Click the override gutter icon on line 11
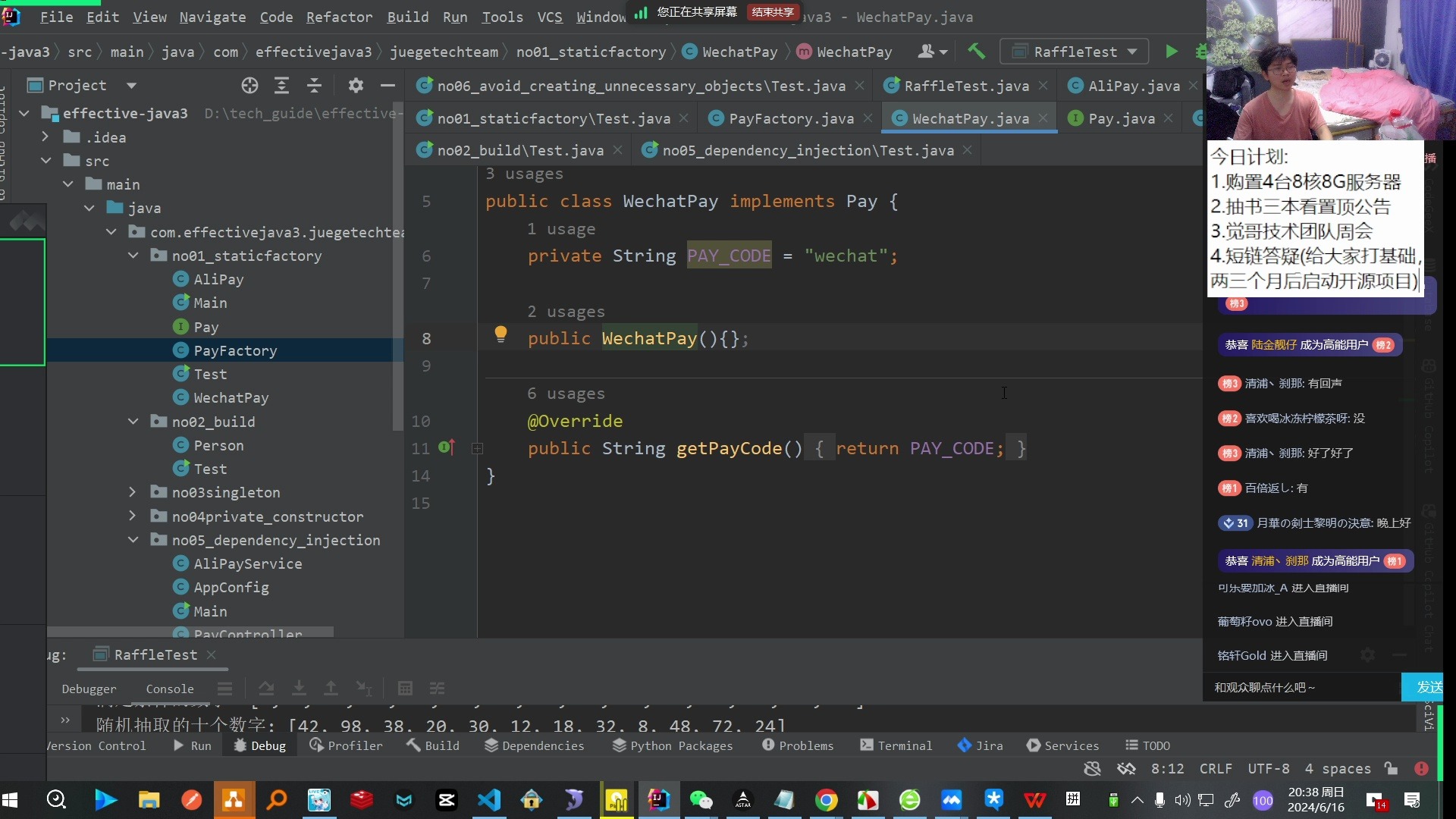Viewport: 1456px width, 819px height. [x=447, y=447]
